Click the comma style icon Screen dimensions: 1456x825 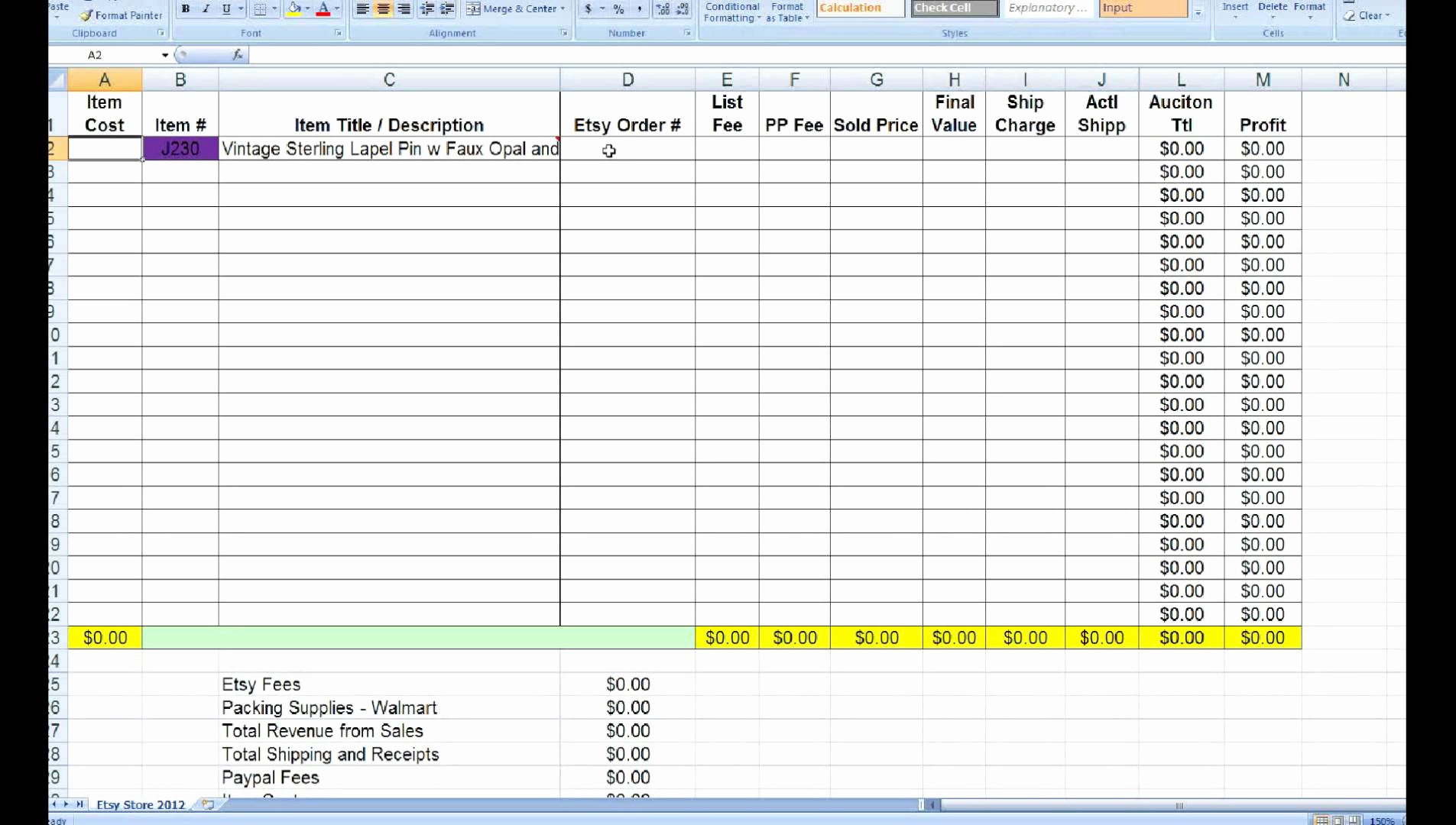pyautogui.click(x=640, y=10)
